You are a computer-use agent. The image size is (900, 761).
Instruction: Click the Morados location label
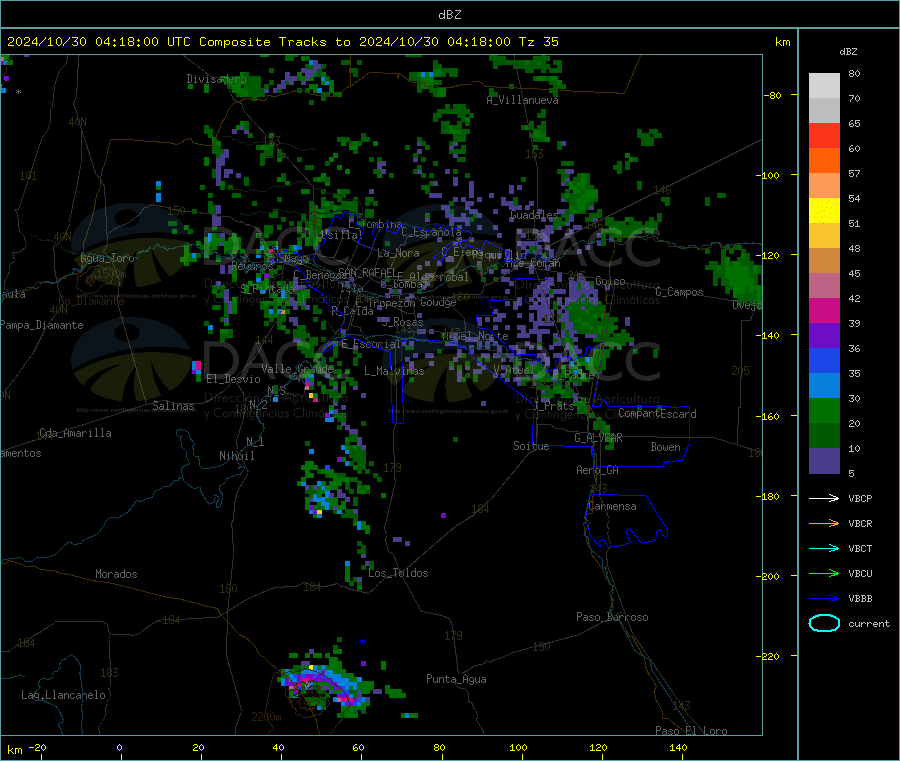click(116, 574)
